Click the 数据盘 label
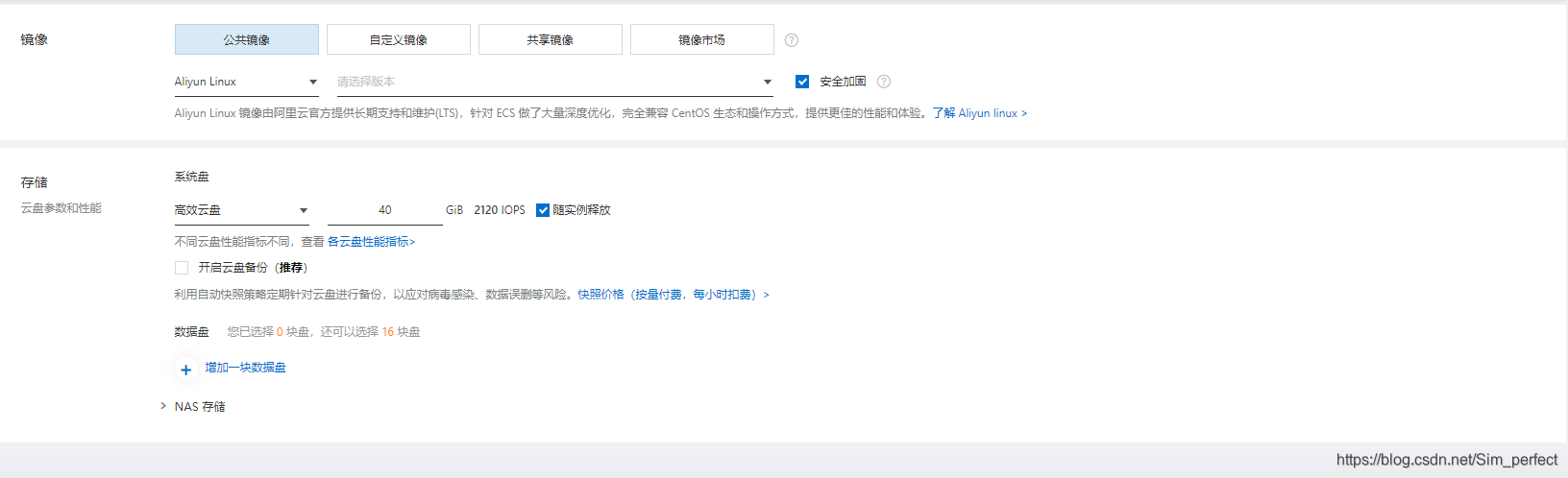The image size is (1568, 478). point(192,332)
